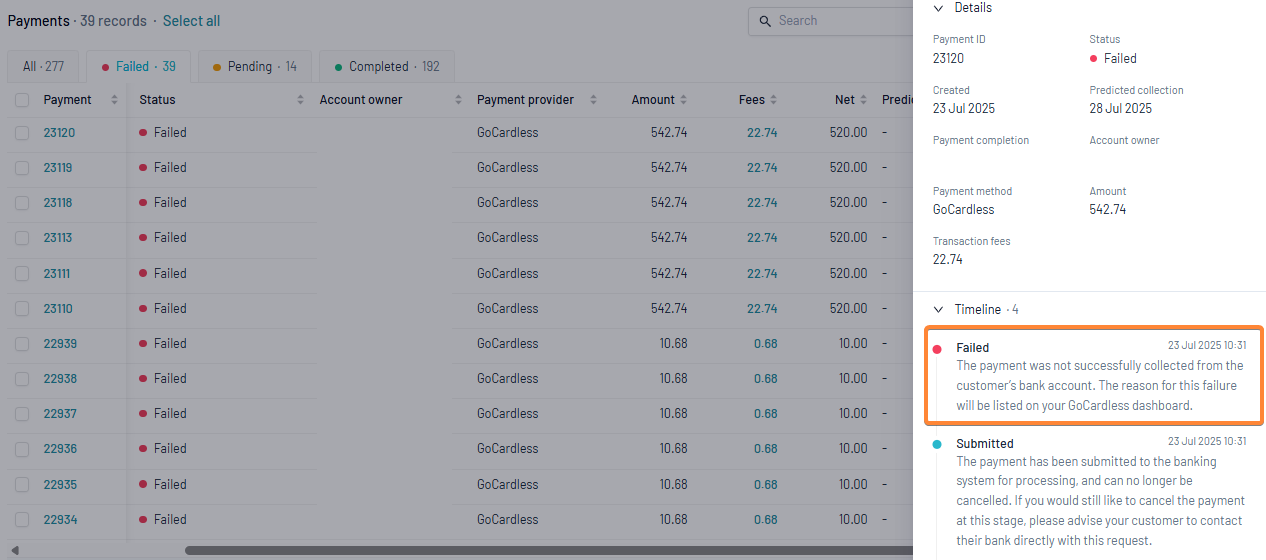1266x560 pixels.
Task: Switch to the Pending tab
Action: point(255,67)
